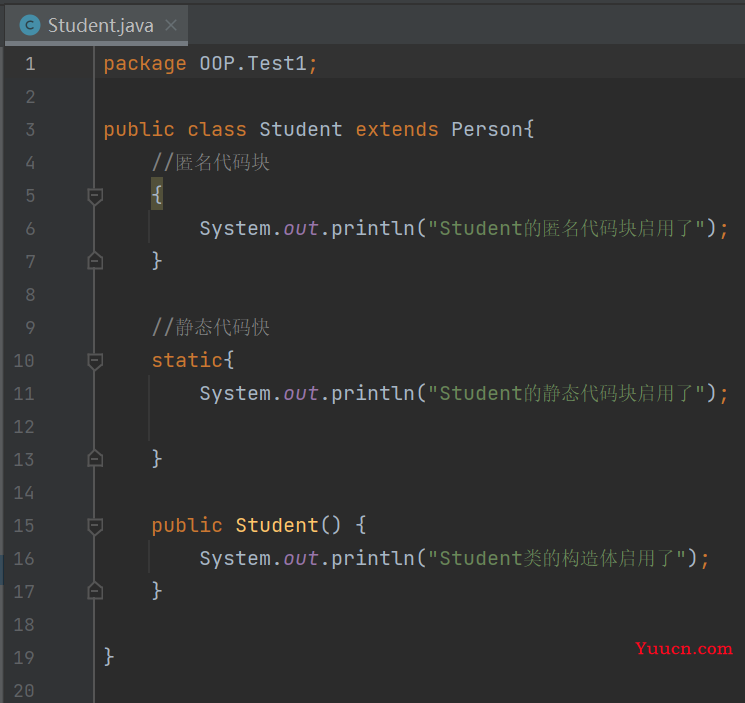Click 'System' on line 11
745x703 pixels.
235,394
